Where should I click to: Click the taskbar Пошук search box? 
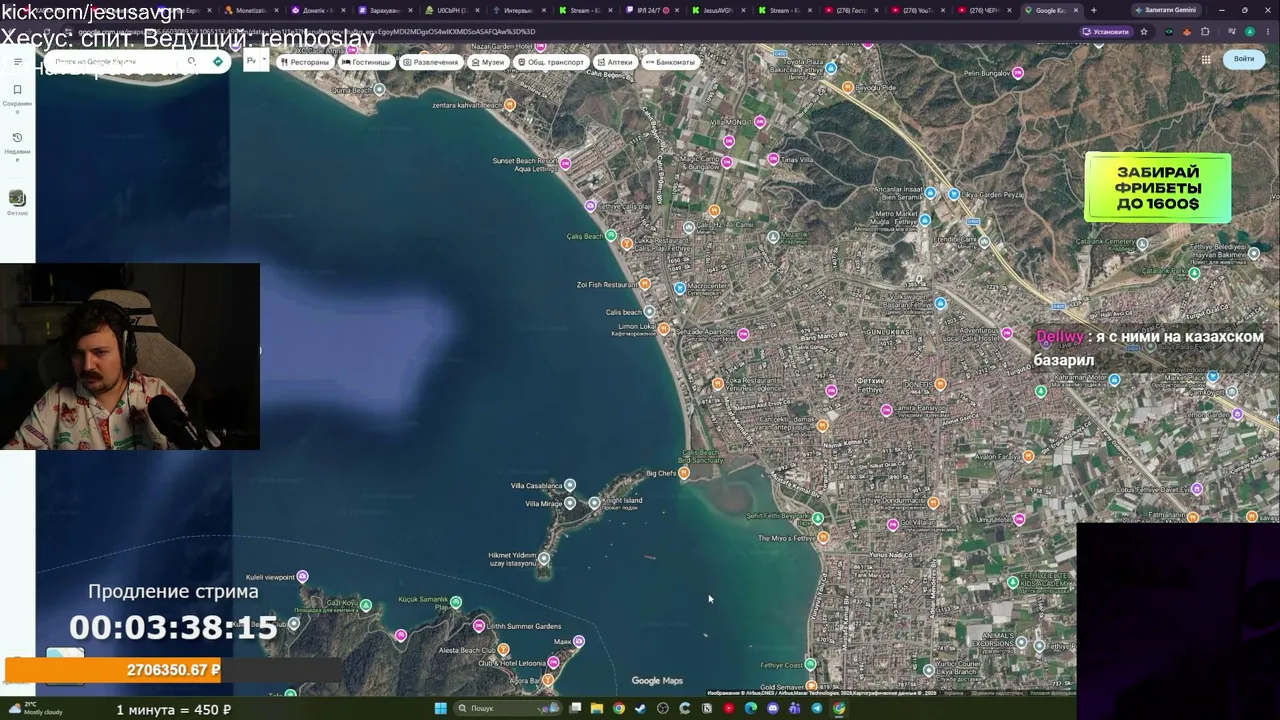(508, 708)
